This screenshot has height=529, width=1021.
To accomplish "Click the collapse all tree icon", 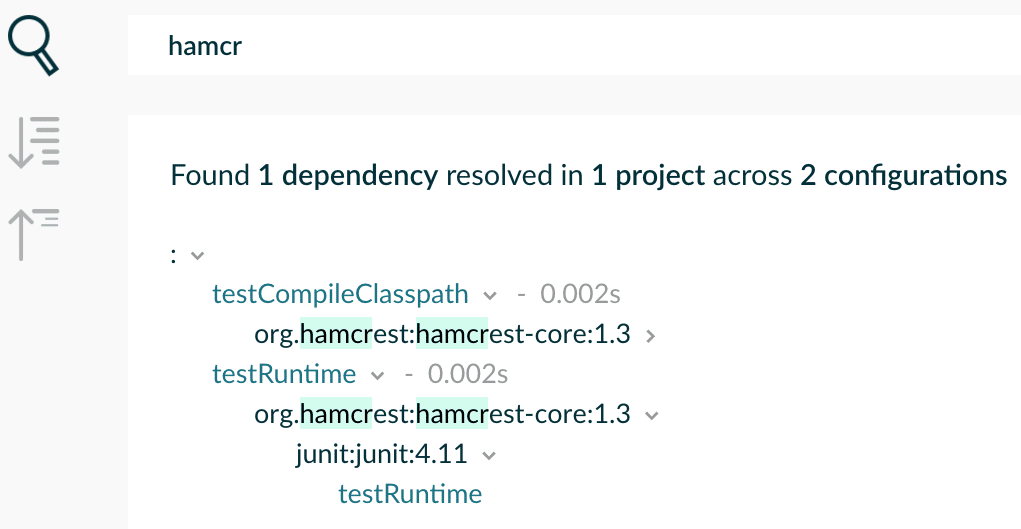I will [34, 235].
